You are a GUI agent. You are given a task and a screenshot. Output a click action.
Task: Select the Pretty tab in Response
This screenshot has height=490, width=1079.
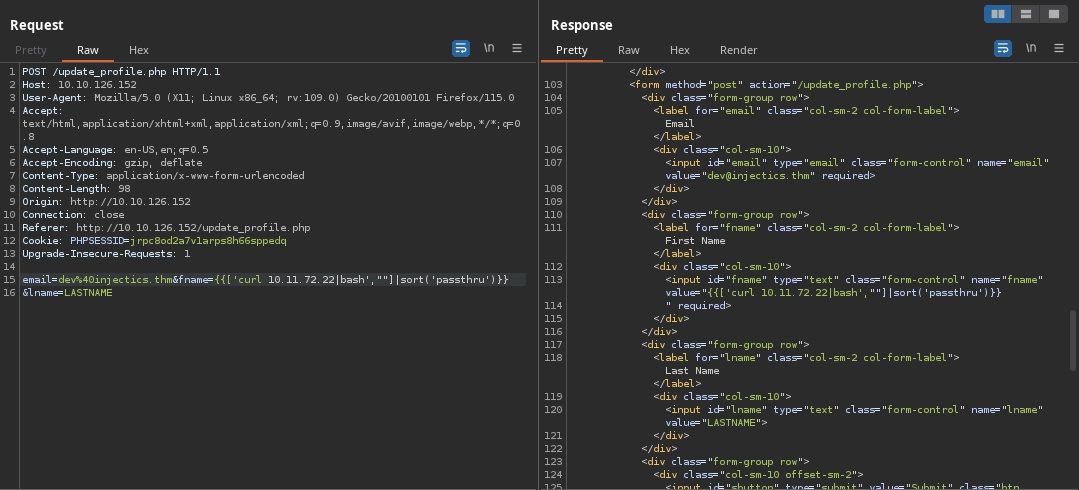coord(571,50)
